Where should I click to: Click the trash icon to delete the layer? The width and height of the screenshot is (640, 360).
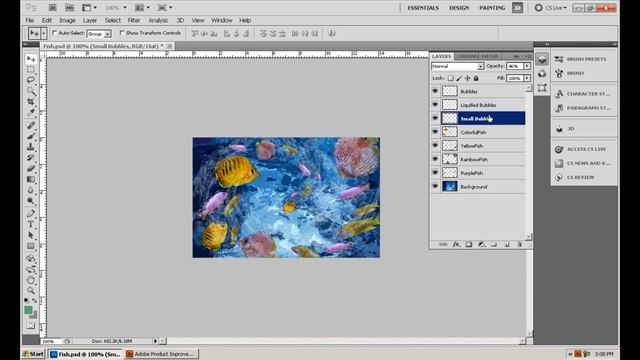(x=519, y=244)
